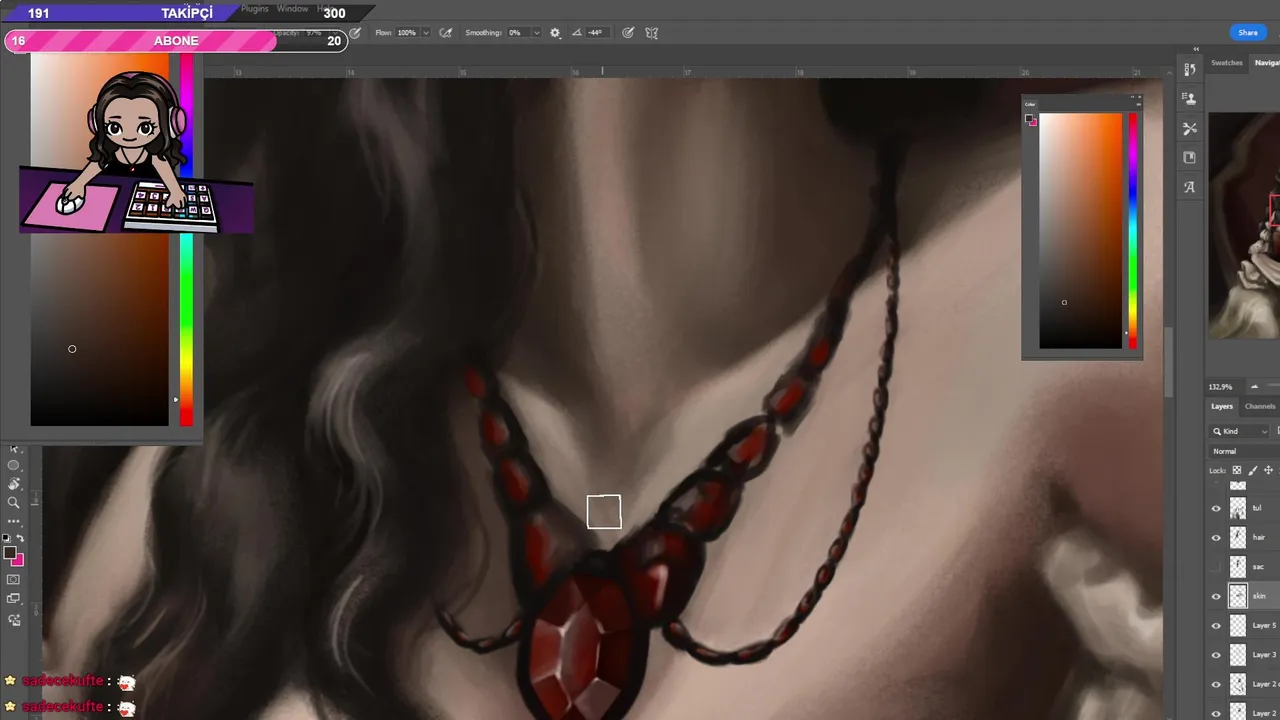Lock position move icon
1280x720 pixels.
click(1268, 470)
